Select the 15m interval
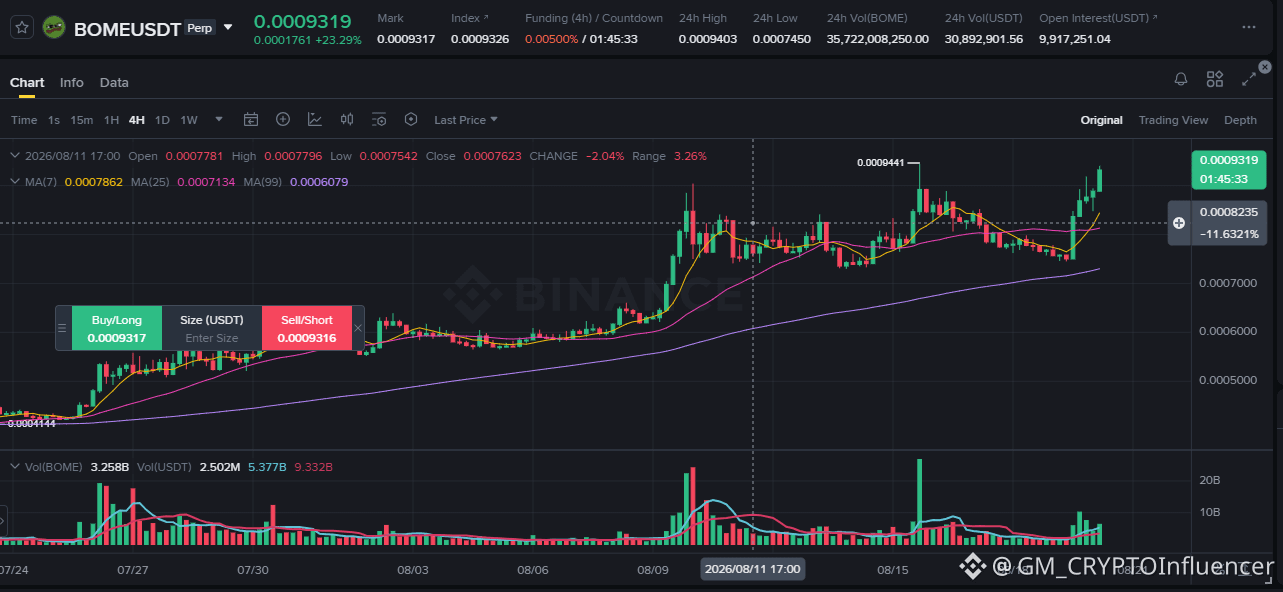Image resolution: width=1283 pixels, height=592 pixels. 82,120
